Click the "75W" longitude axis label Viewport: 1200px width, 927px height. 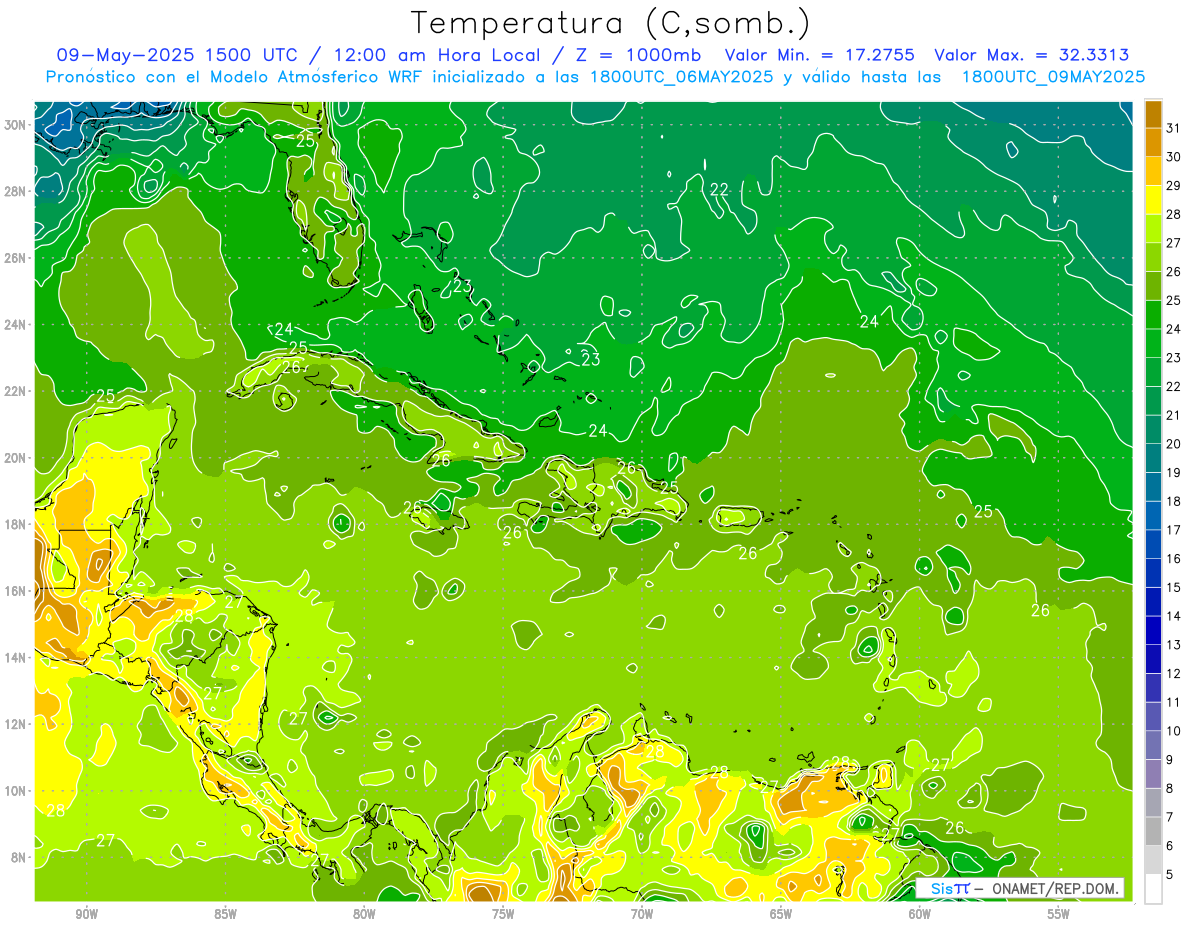click(503, 914)
